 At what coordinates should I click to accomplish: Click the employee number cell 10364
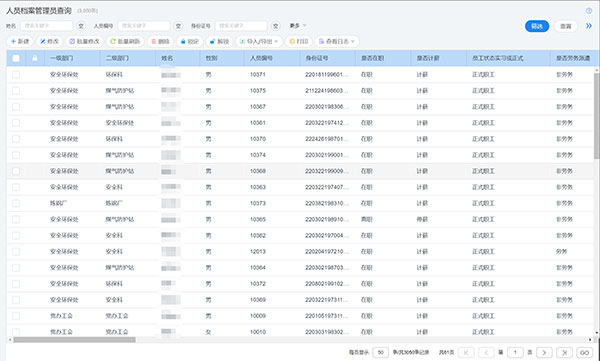[x=258, y=268]
